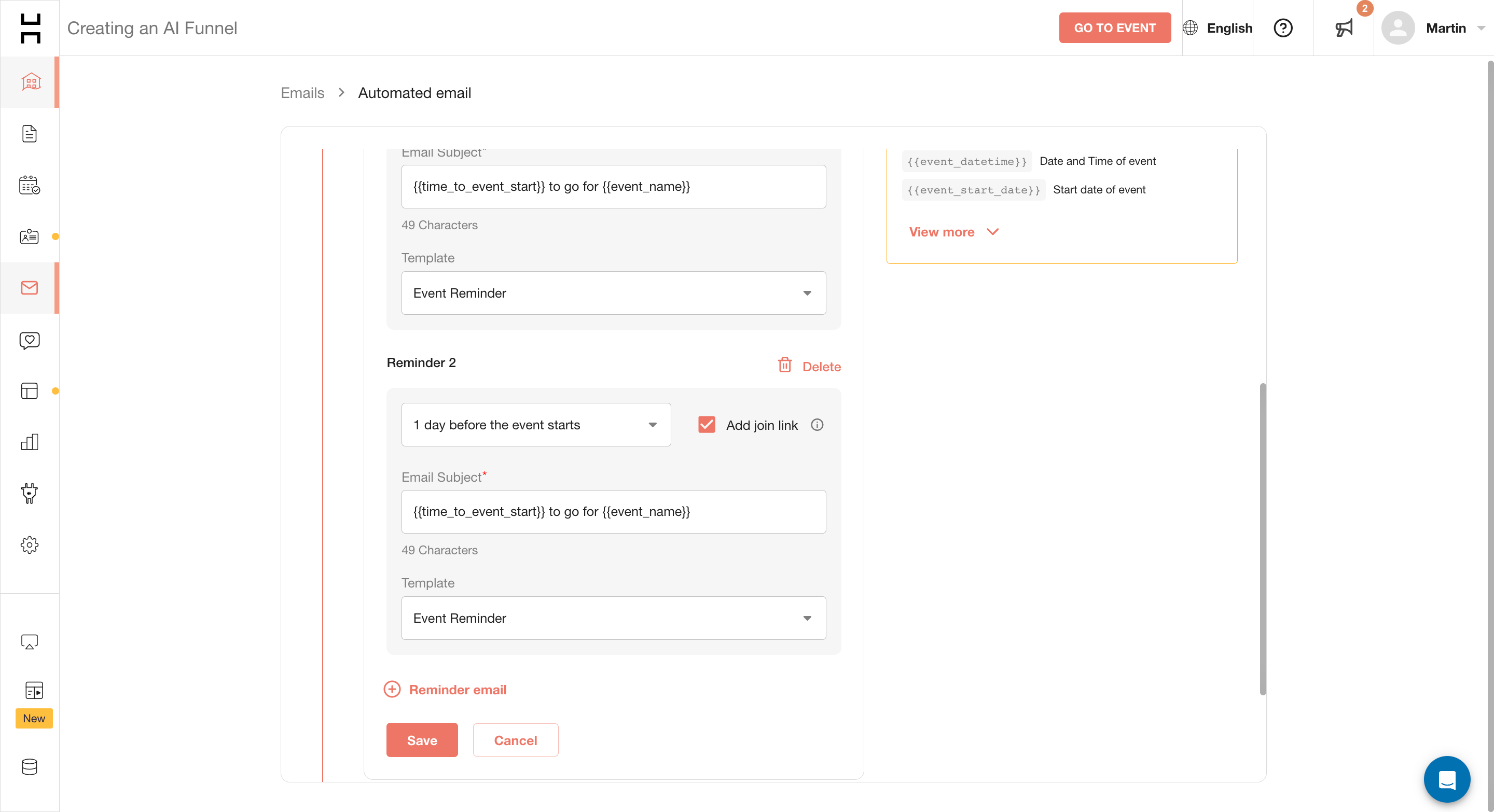Image resolution: width=1494 pixels, height=812 pixels.
Task: Open the Emails envelope sidebar icon
Action: [x=30, y=288]
